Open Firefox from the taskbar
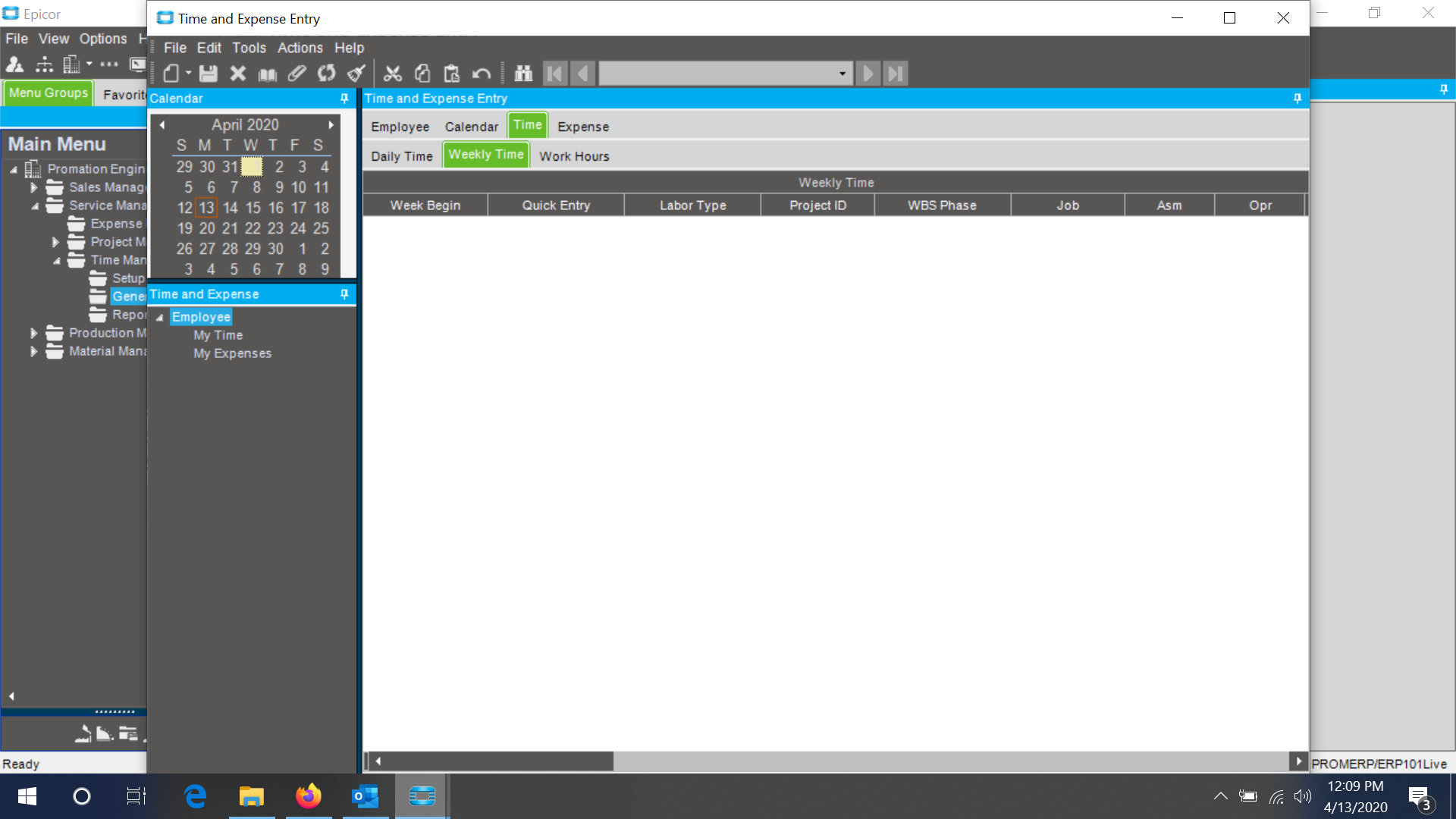Screen dimensions: 1456x819 point(309,796)
